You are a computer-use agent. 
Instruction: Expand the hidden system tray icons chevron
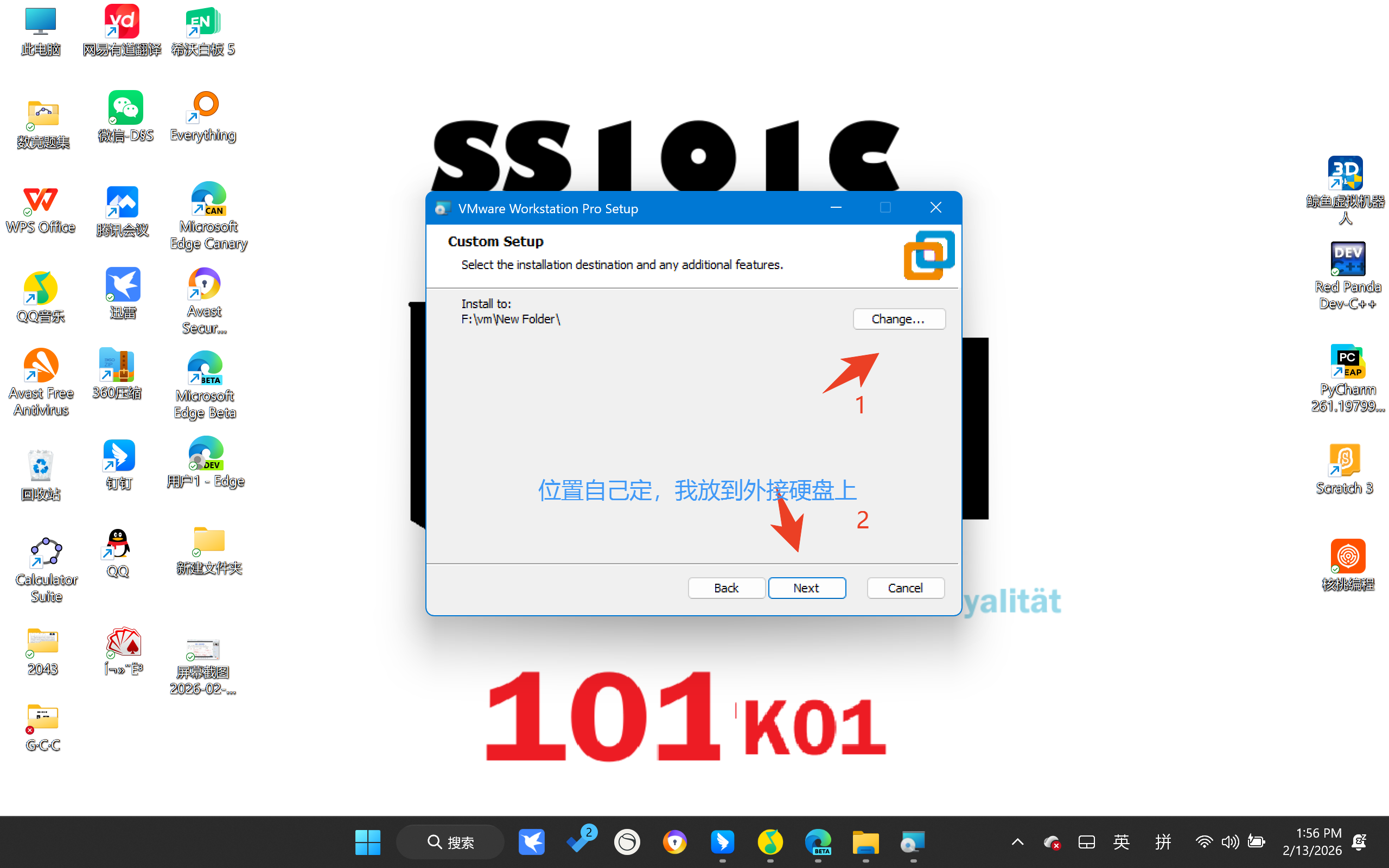pos(1017,842)
